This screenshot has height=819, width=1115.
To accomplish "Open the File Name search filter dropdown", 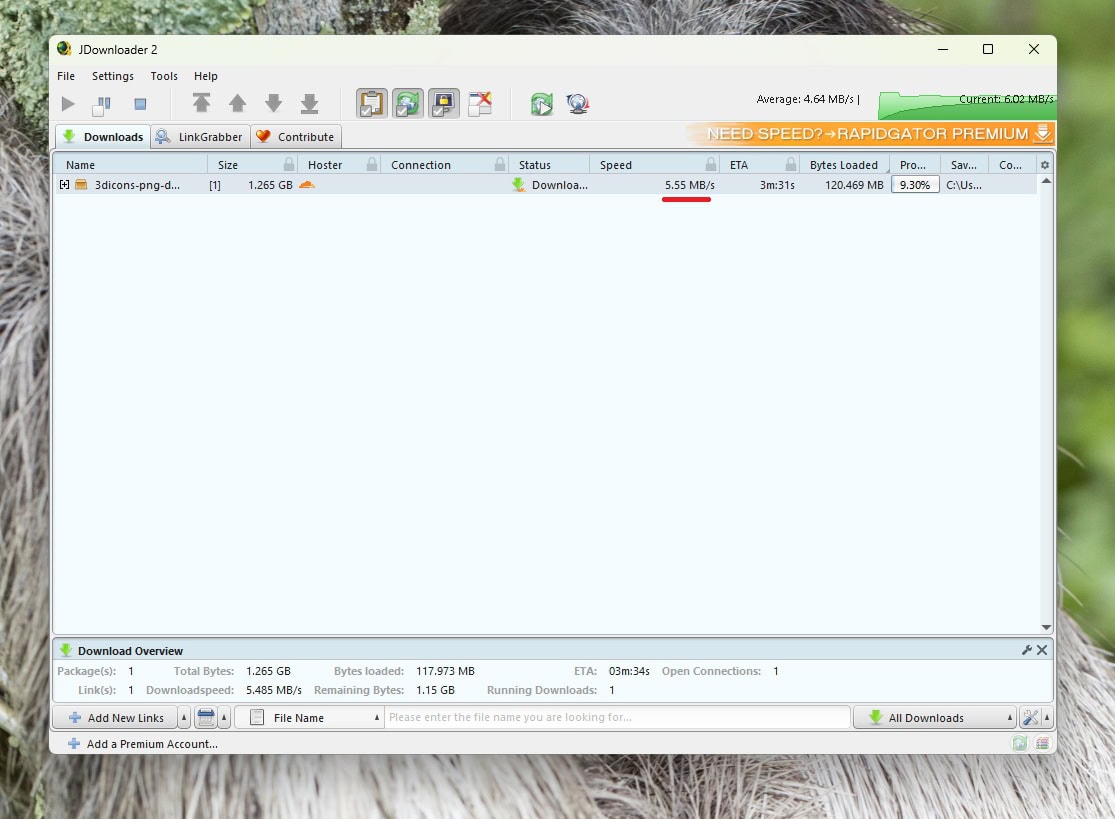I will (308, 717).
